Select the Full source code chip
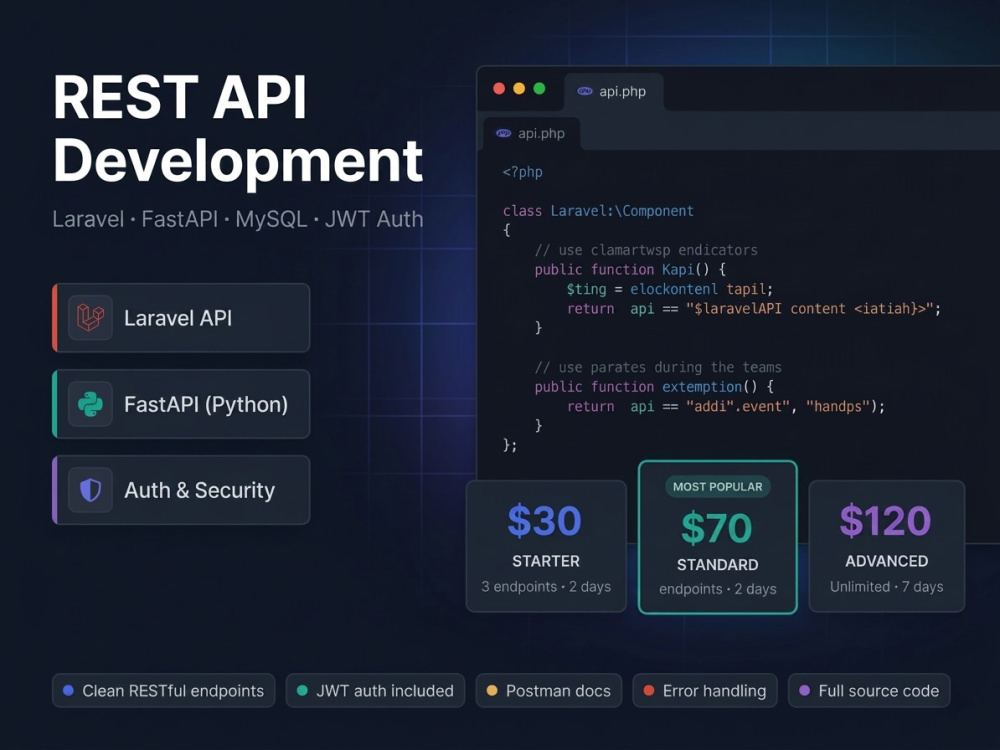 [x=869, y=690]
